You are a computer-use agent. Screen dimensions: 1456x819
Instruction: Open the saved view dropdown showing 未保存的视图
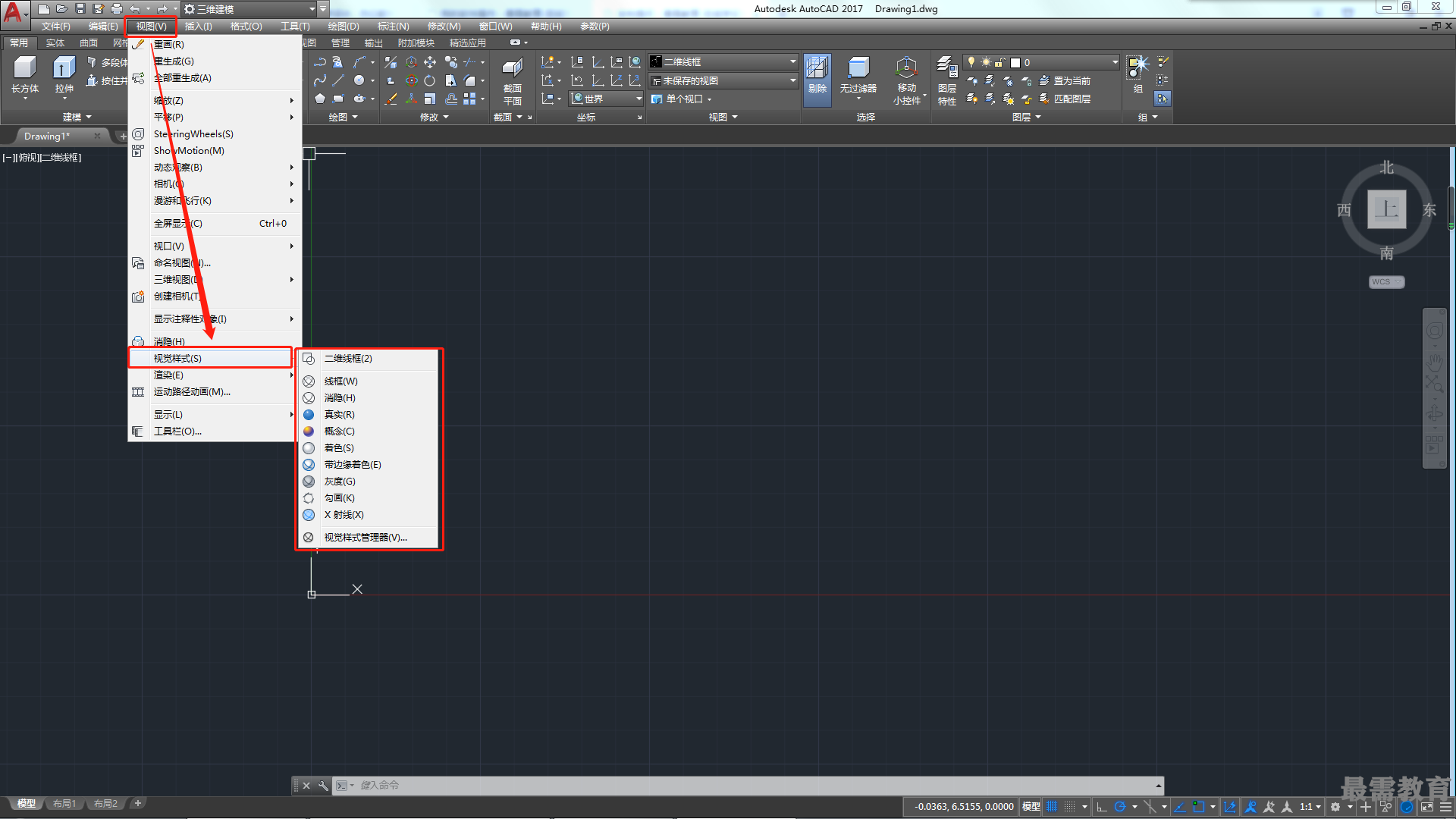[x=724, y=80]
